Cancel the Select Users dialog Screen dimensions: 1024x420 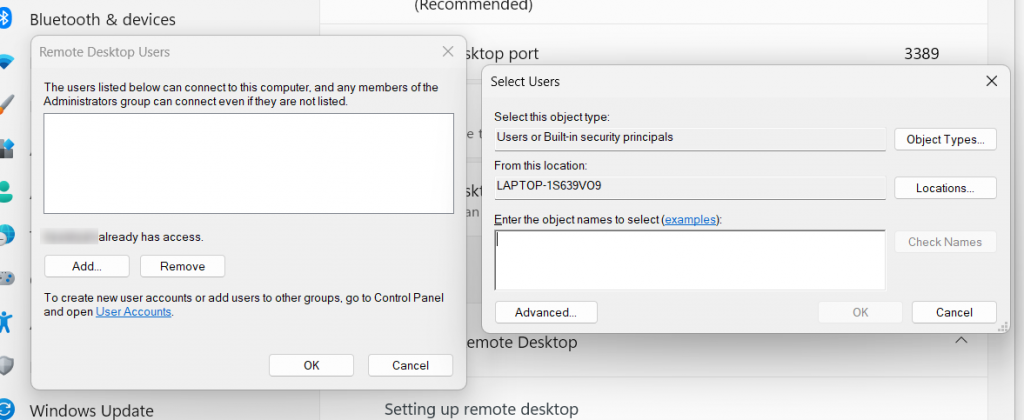point(954,313)
